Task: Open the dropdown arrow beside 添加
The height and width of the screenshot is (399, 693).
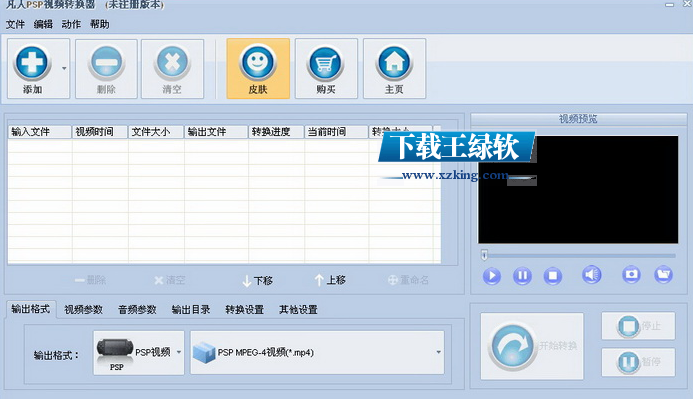Action: (x=64, y=68)
